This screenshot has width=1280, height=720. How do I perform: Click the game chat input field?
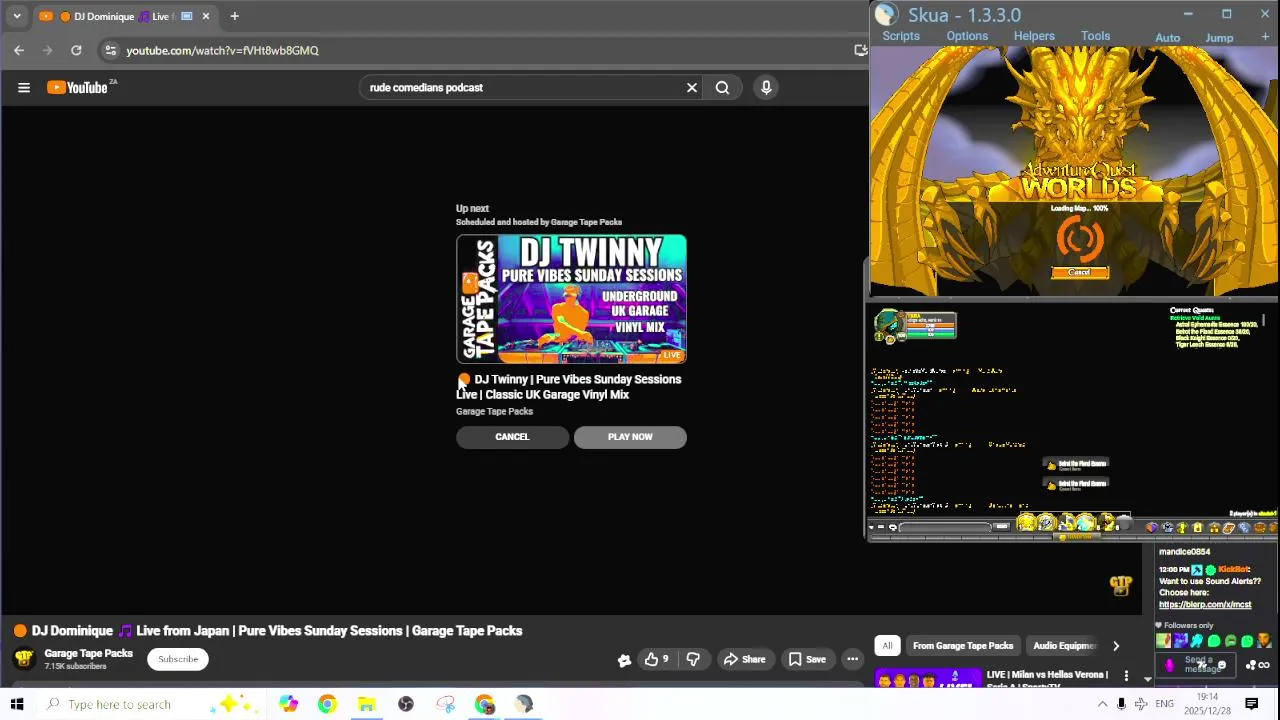coord(947,527)
